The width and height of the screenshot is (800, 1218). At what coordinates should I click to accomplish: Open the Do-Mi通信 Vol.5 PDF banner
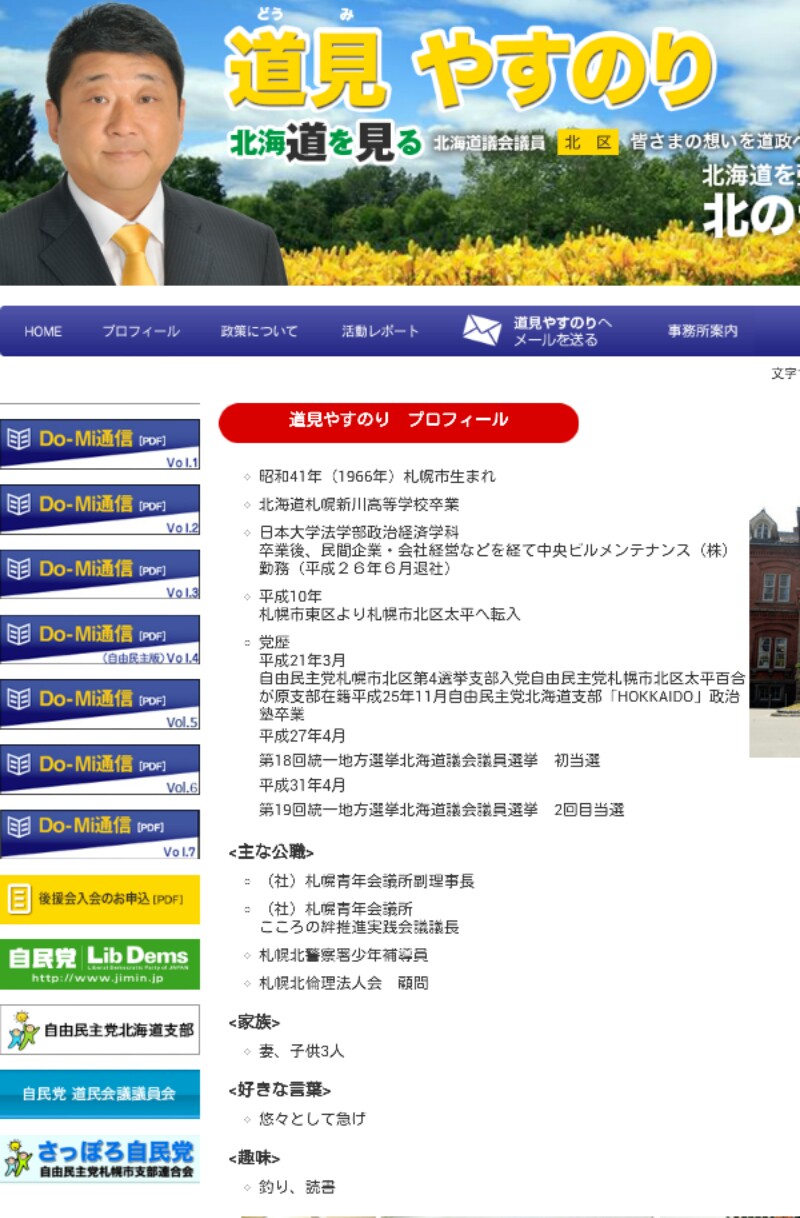(x=100, y=704)
